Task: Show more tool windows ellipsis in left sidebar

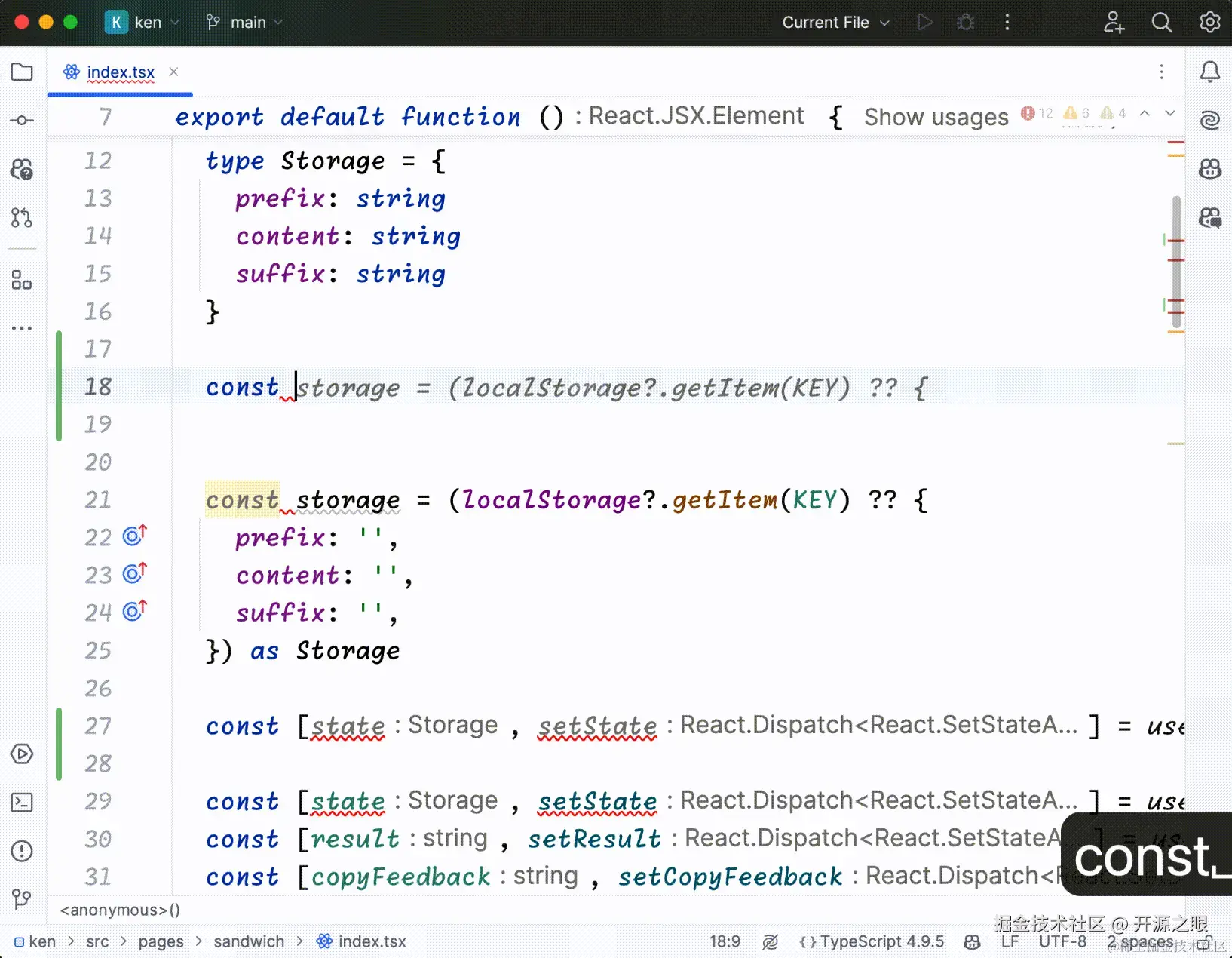Action: click(22, 328)
